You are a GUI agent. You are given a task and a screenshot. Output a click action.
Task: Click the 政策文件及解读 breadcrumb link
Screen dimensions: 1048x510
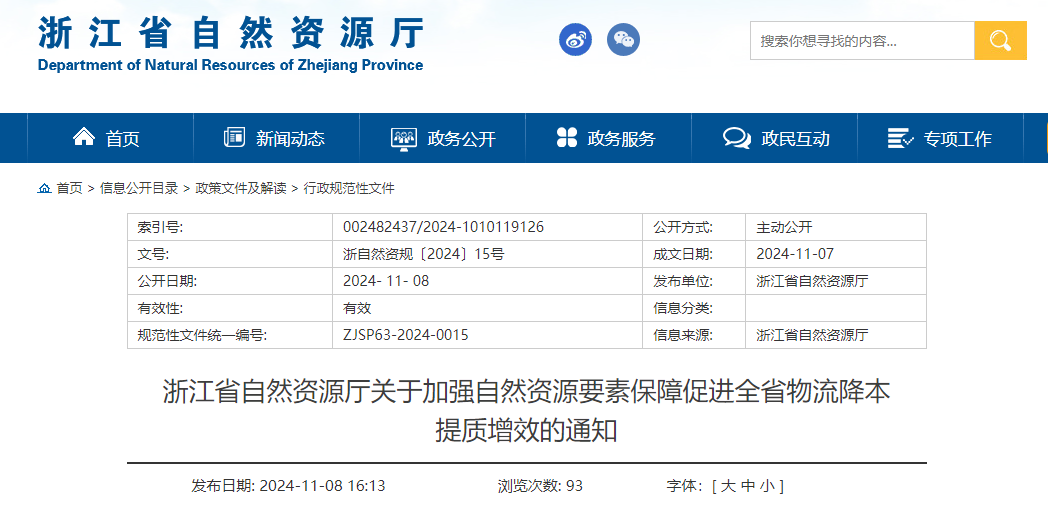[241, 188]
